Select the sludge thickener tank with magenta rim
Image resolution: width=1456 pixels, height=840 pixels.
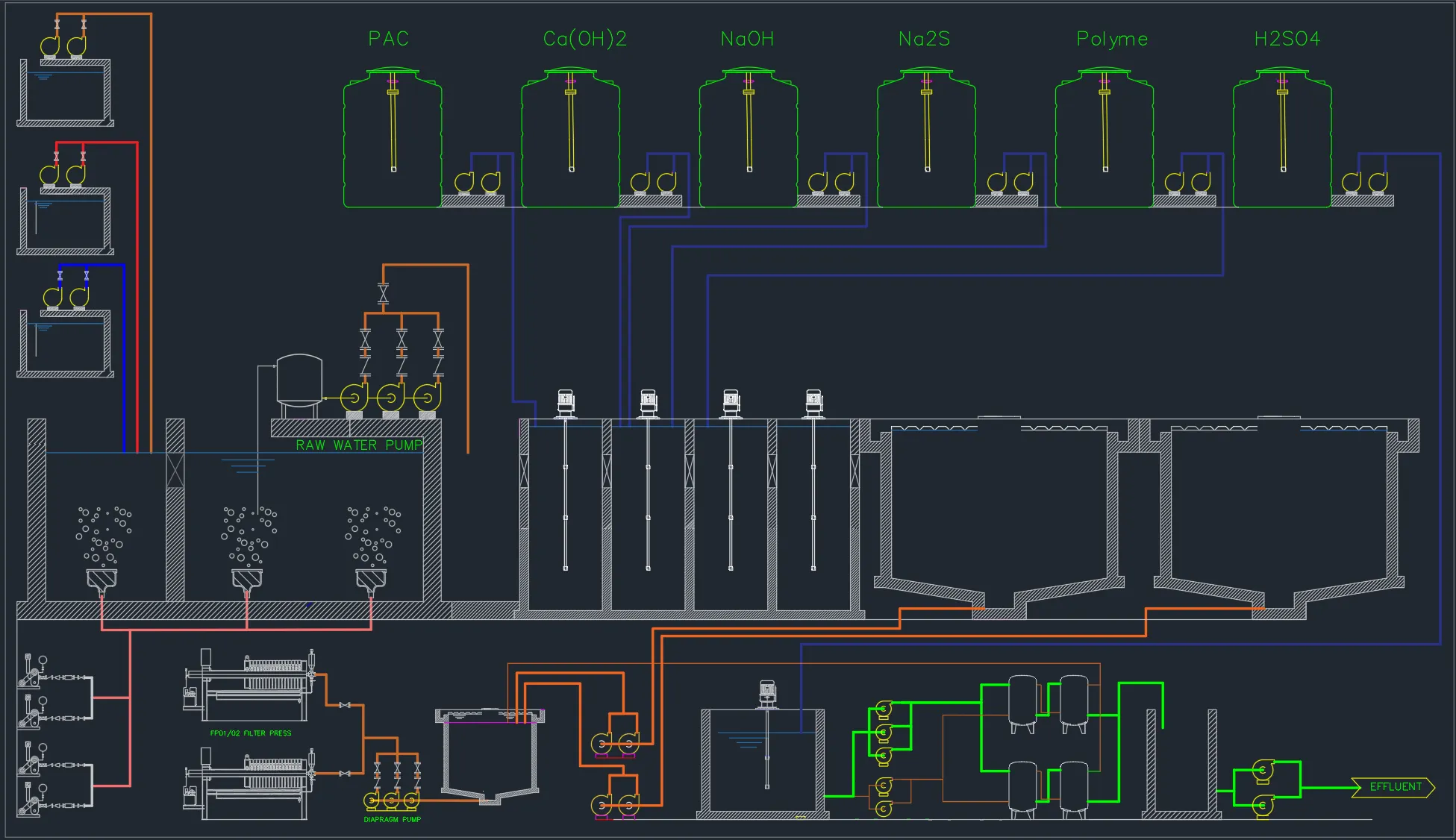pyautogui.click(x=490, y=756)
